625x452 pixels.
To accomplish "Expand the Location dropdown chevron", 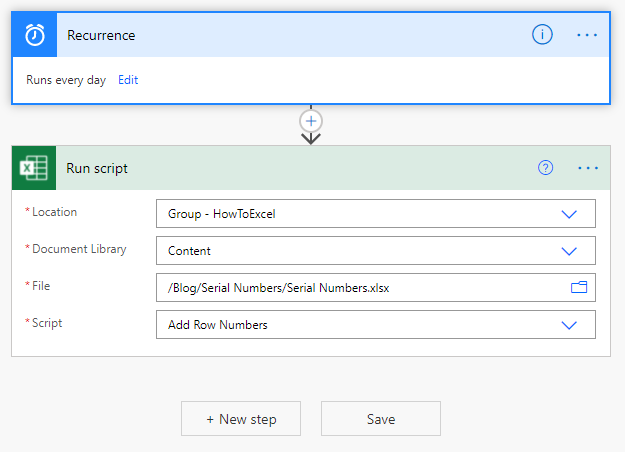I will [569, 214].
